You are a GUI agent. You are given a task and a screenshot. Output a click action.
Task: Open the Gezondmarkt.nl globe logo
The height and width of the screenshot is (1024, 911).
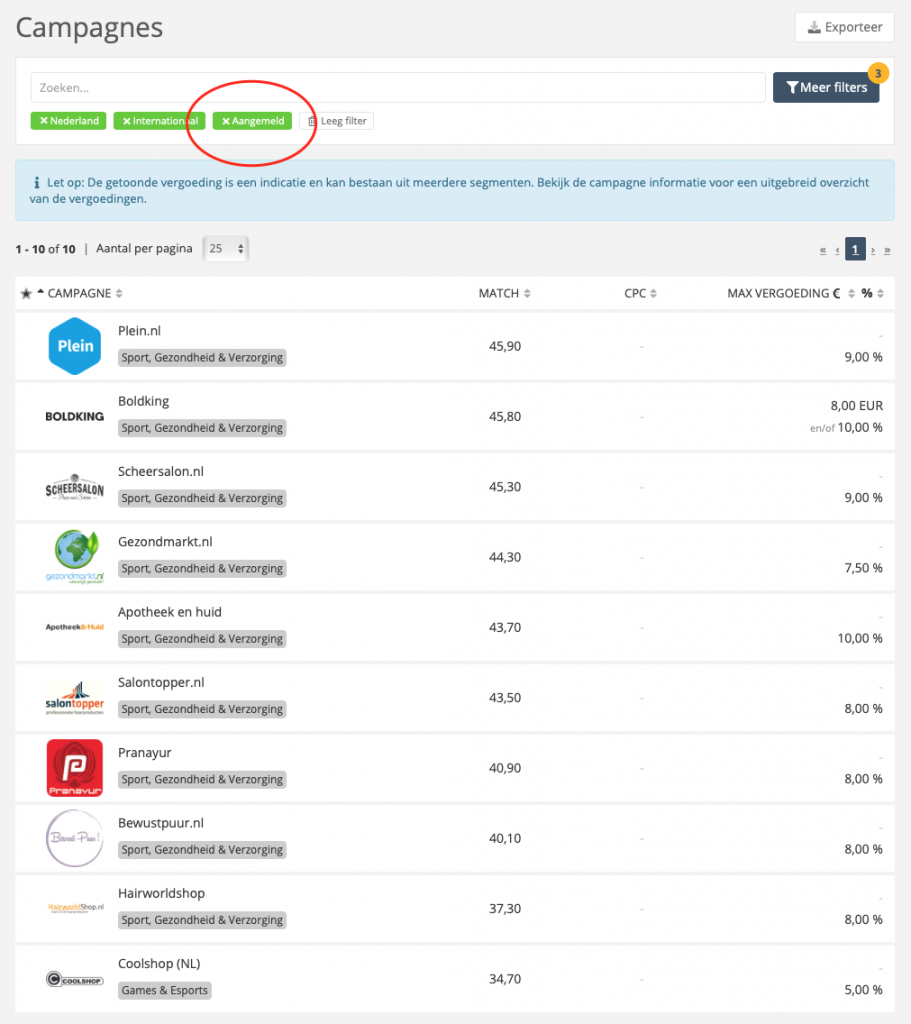click(75, 556)
